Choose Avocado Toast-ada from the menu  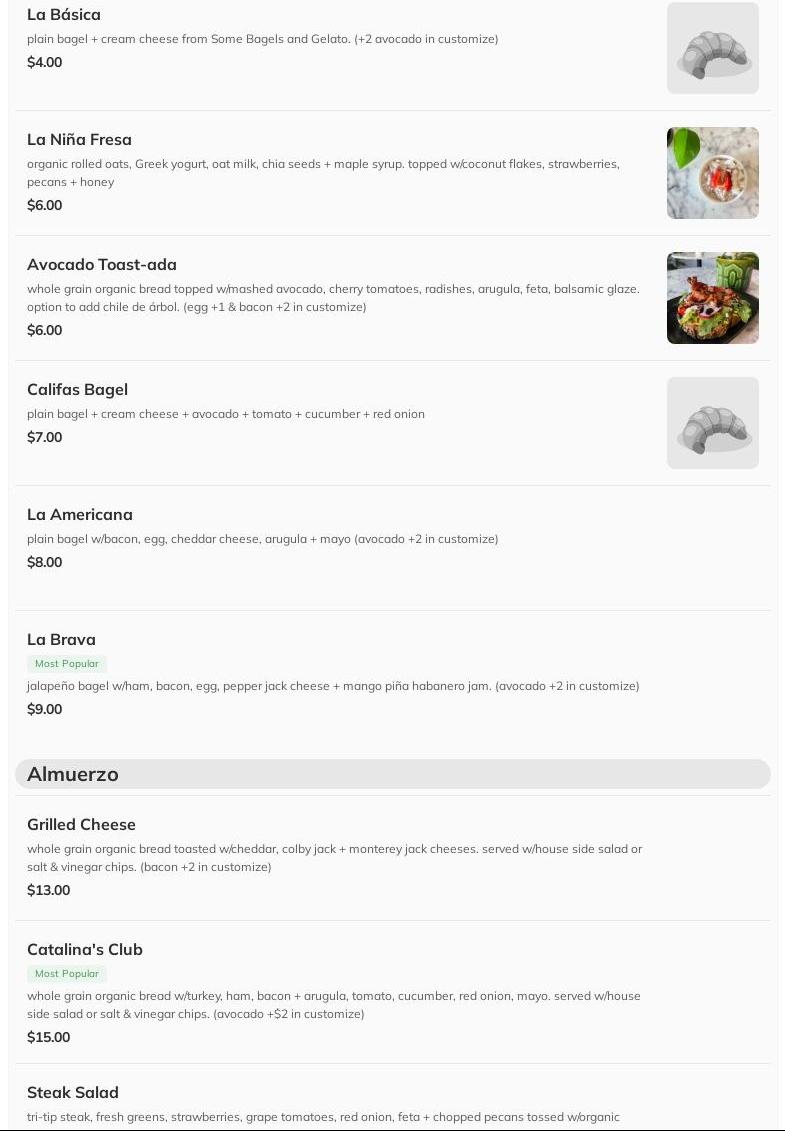[x=102, y=265]
